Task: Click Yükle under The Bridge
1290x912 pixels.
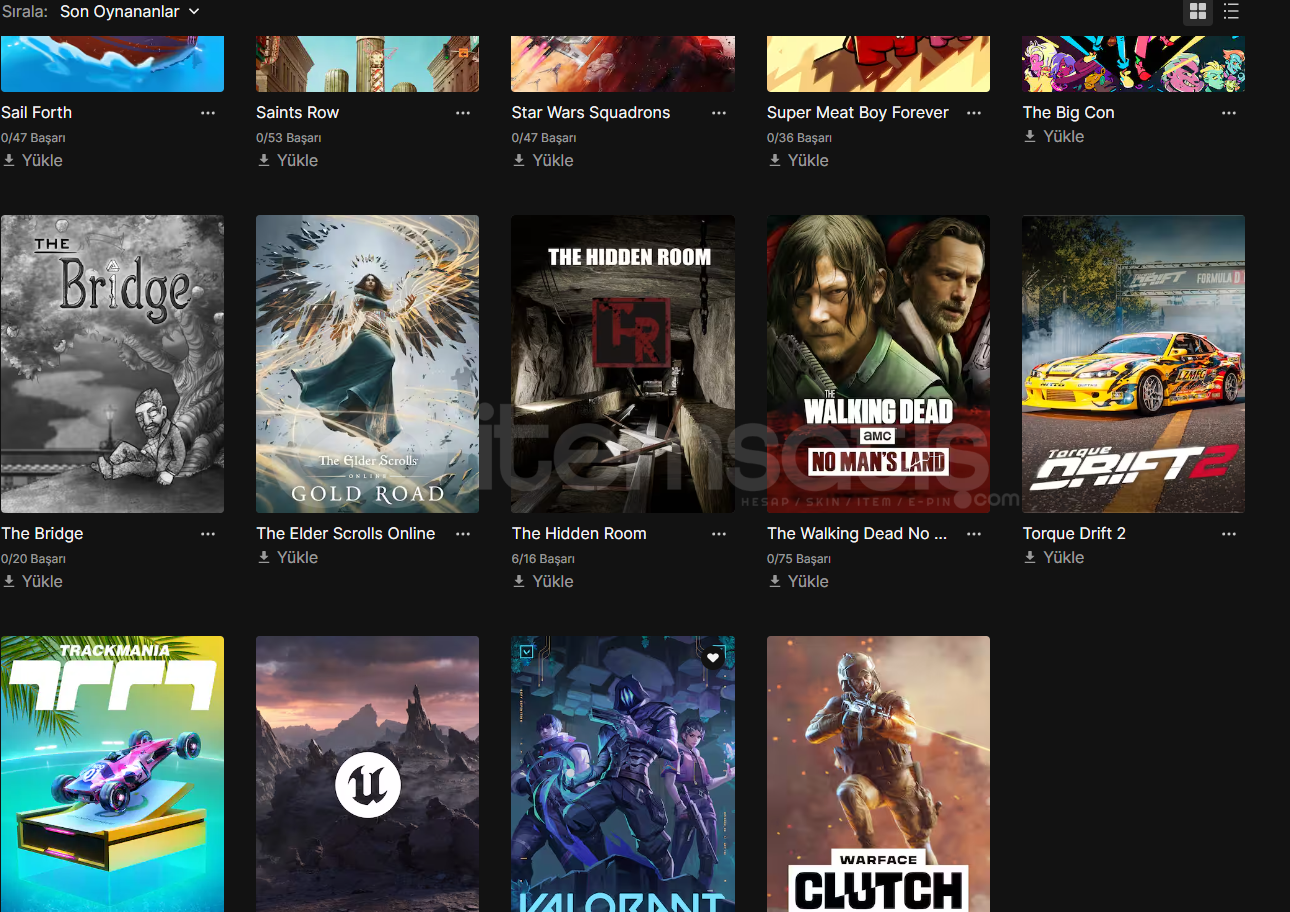Action: [33, 581]
